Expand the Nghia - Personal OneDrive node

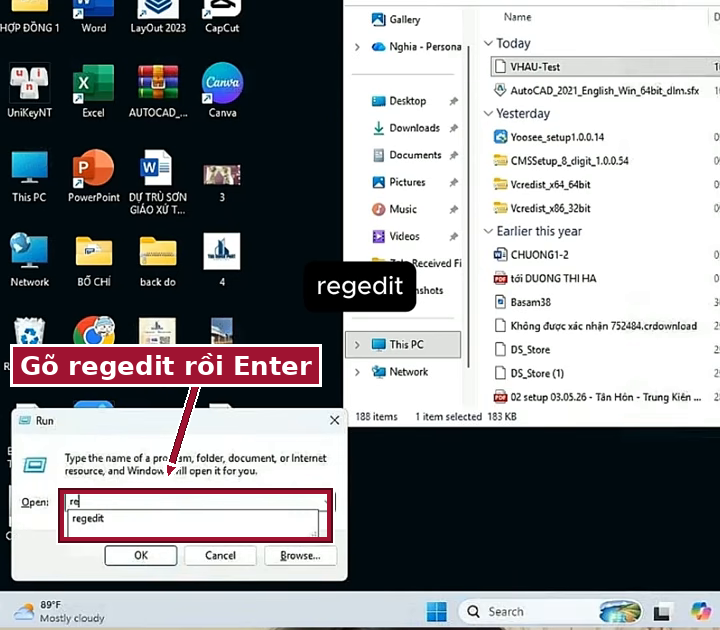357,47
